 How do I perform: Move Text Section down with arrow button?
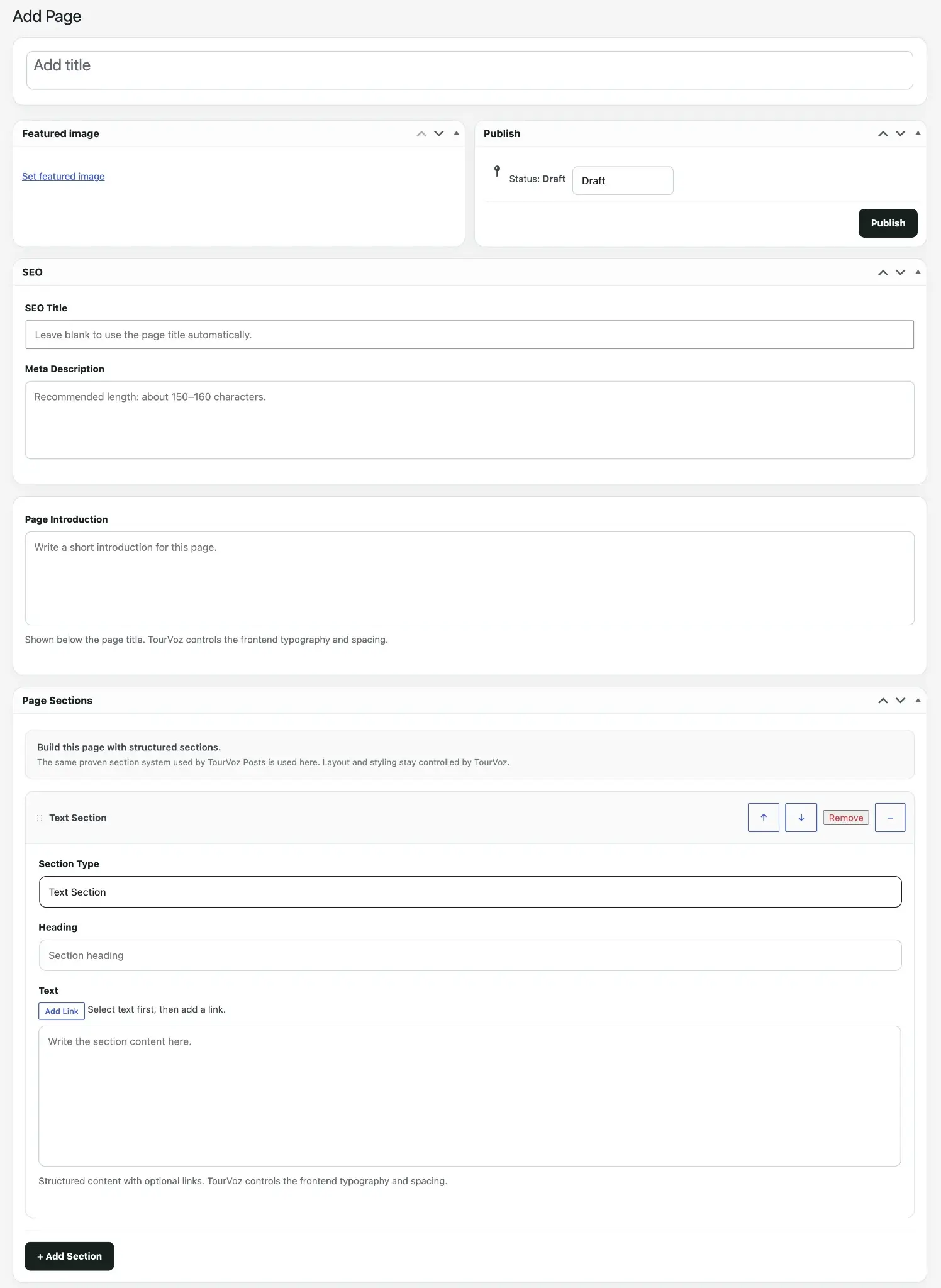(x=801, y=818)
